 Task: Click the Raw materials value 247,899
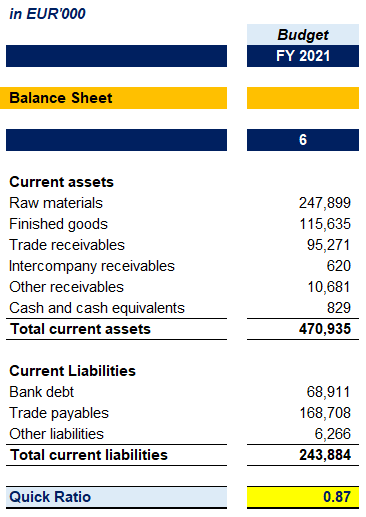(325, 203)
